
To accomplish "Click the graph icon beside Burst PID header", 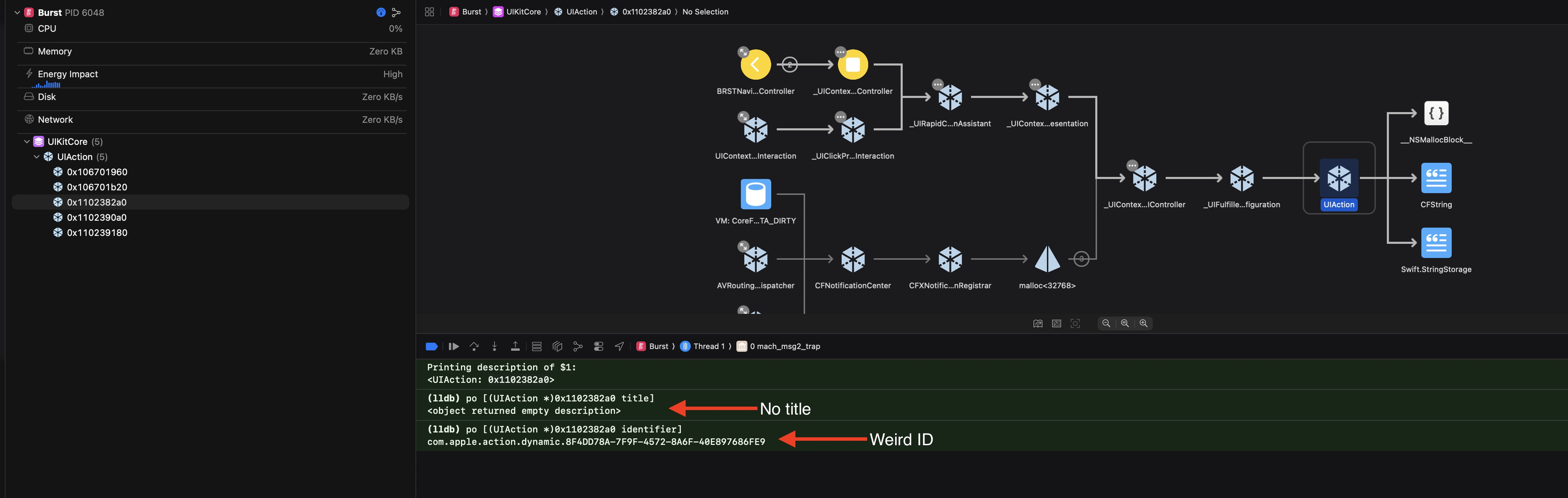I will coord(396,12).
